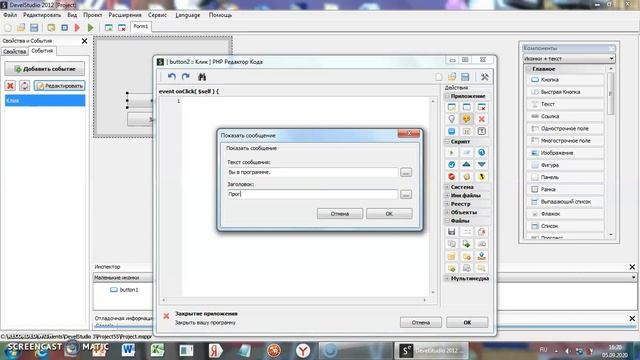Screen dimensions: 640x360
Task: Expand the Мультимедиа actions group
Action: (447, 278)
